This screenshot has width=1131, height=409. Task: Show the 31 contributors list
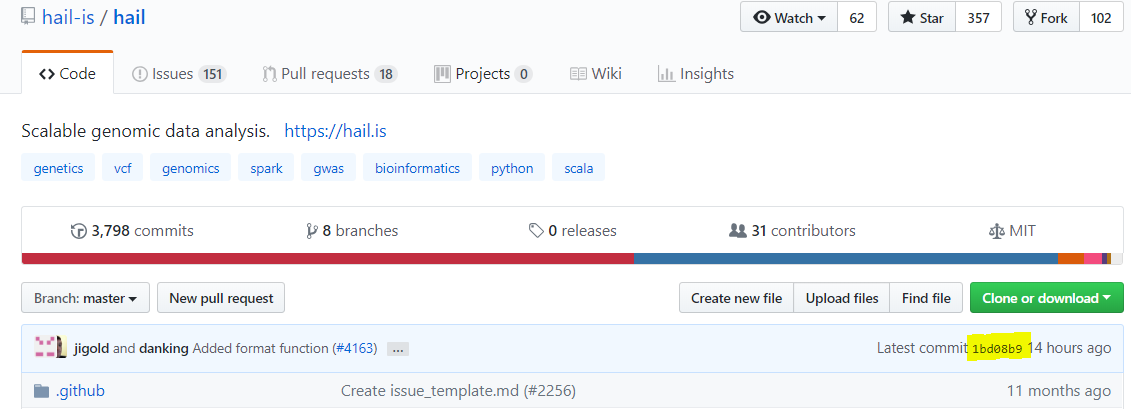click(792, 231)
